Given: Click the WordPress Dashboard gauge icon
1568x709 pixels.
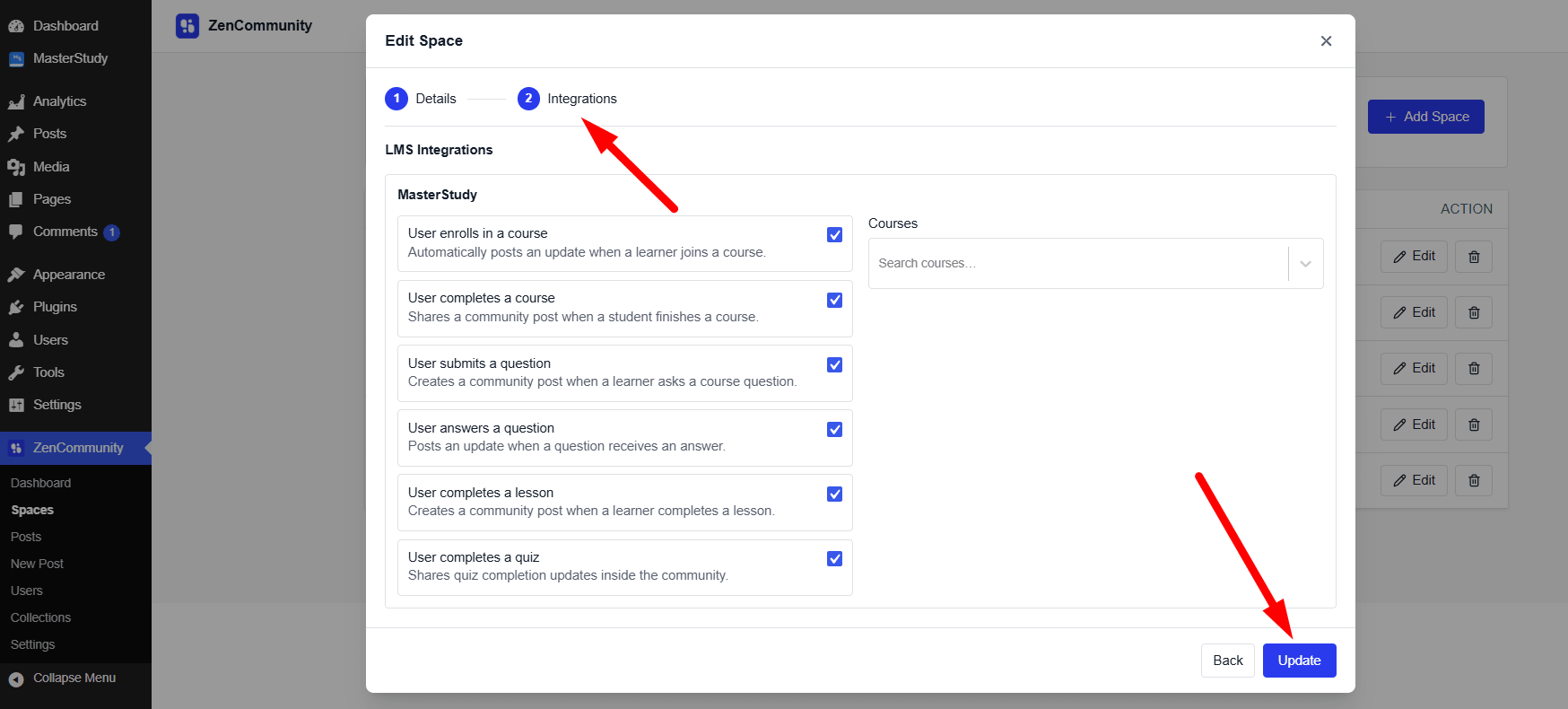Looking at the screenshot, I should point(16,26).
